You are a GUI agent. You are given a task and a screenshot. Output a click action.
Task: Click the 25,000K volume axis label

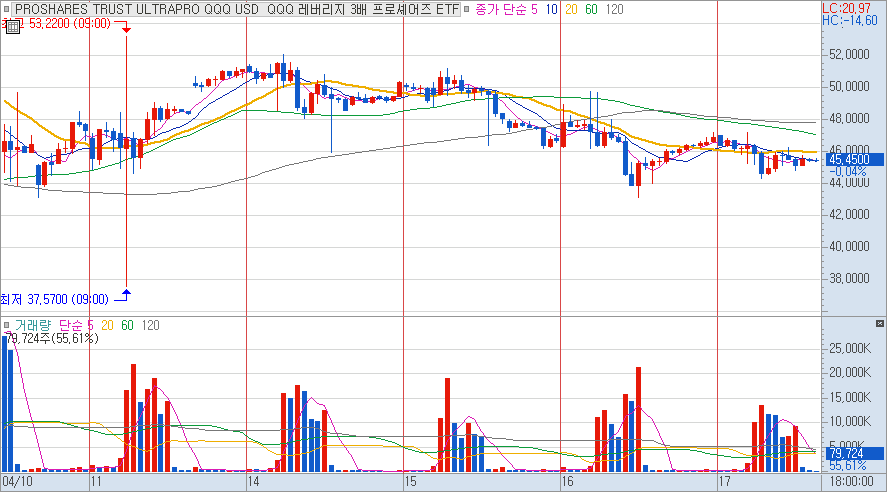pos(850,348)
